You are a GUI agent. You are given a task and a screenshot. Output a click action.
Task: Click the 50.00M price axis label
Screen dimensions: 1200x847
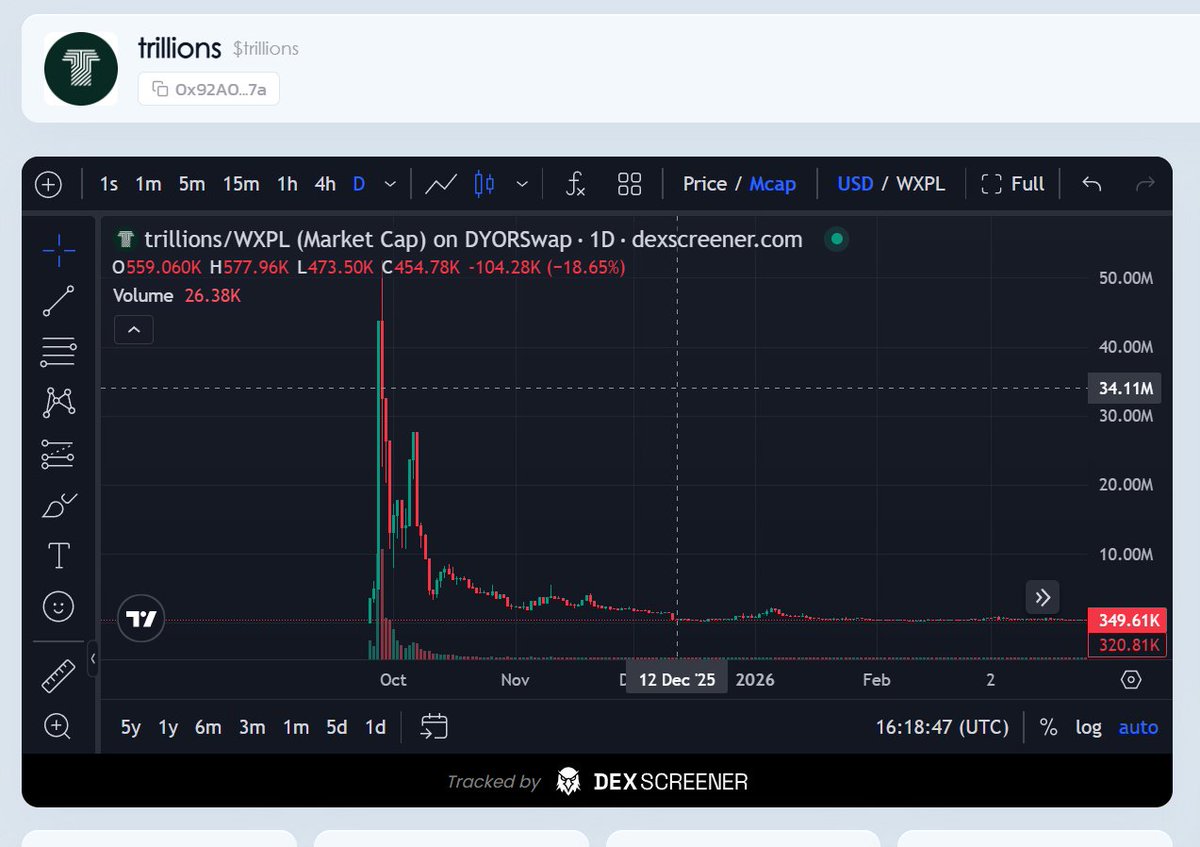point(1125,278)
